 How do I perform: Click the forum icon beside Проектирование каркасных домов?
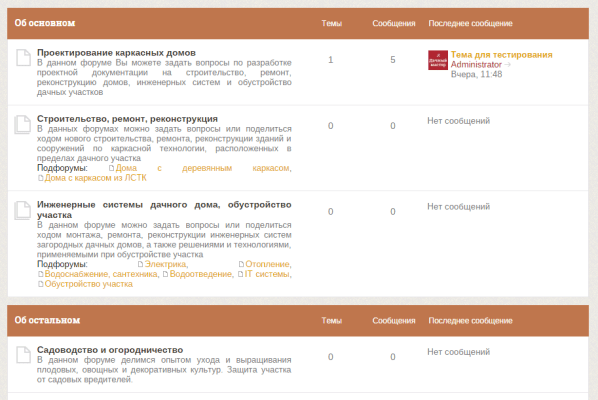pyautogui.click(x=23, y=58)
